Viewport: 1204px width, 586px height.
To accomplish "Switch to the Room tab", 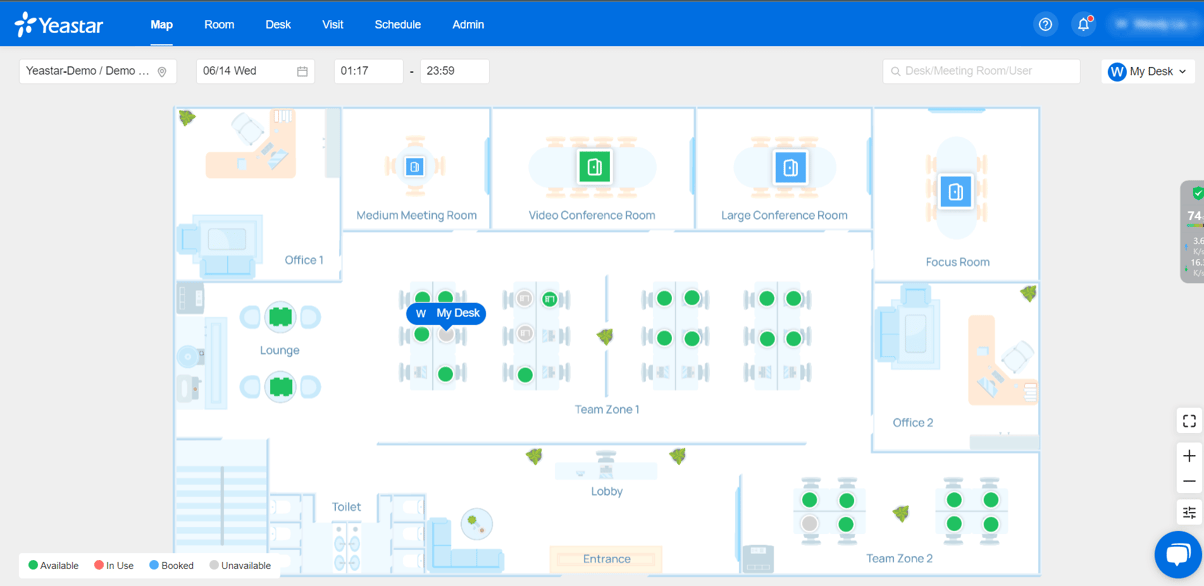I will click(219, 24).
